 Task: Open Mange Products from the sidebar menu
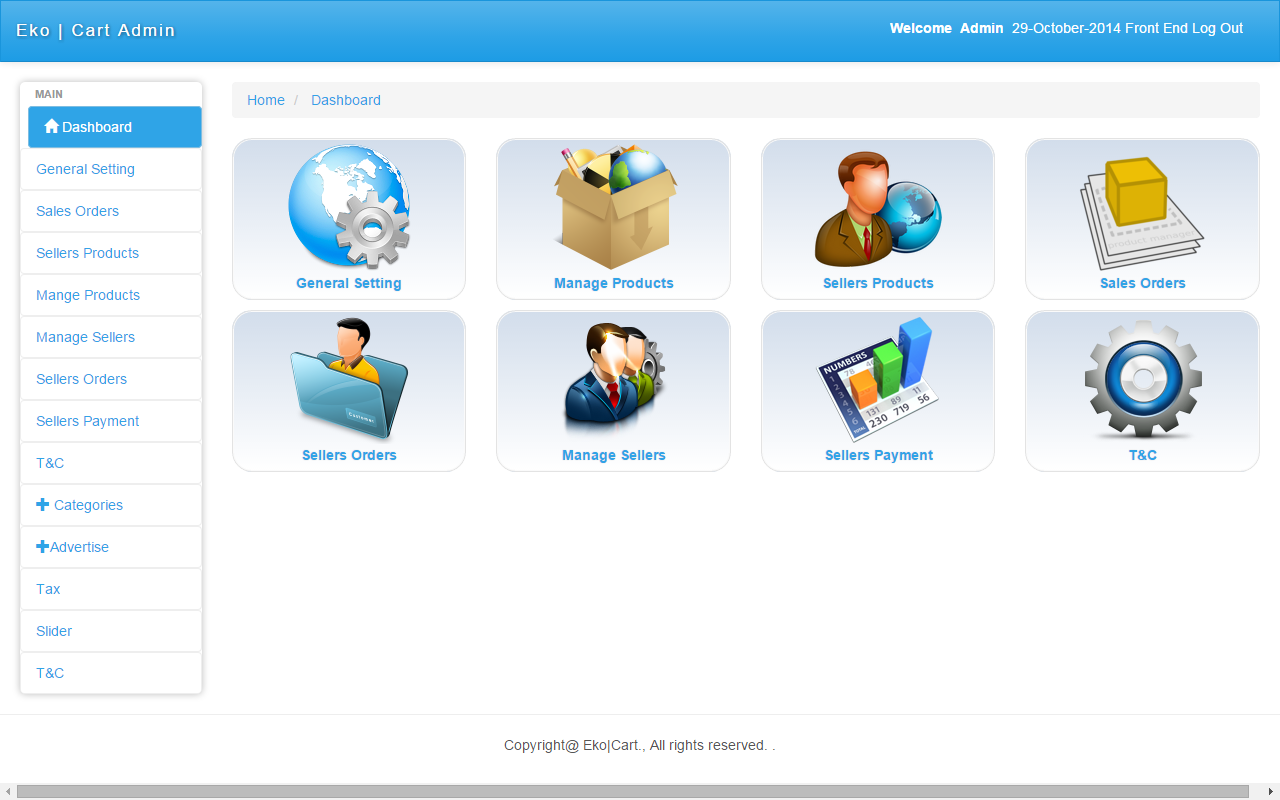(88, 295)
